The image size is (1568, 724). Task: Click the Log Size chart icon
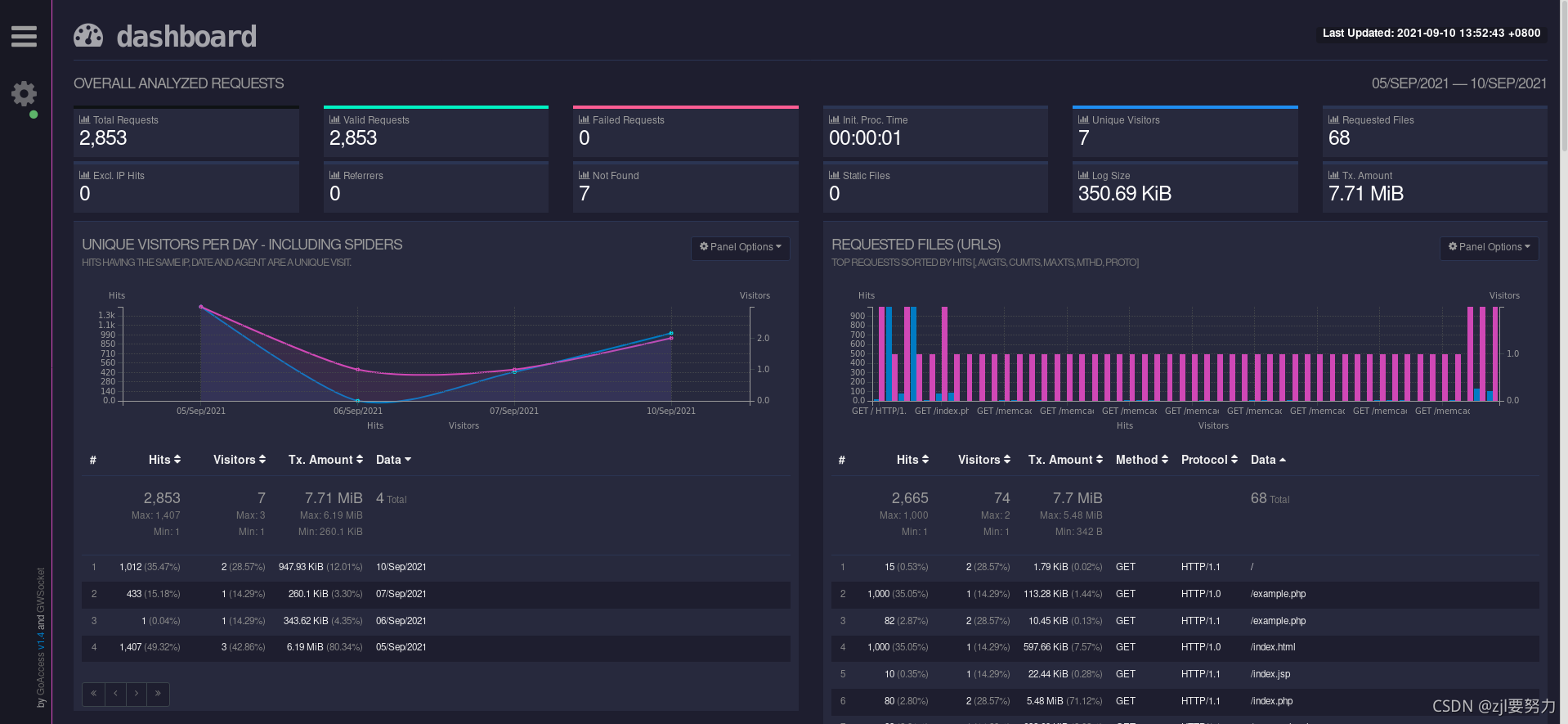1083,175
